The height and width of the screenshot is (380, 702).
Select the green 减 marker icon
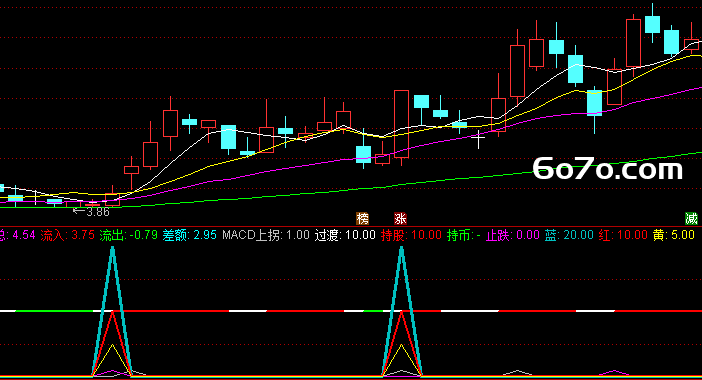tap(691, 218)
